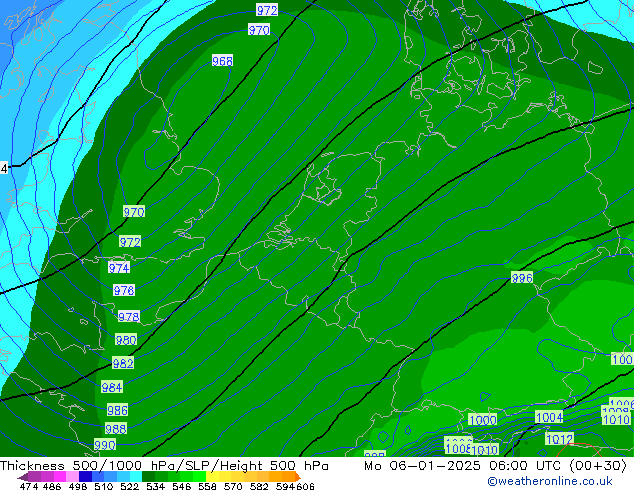Click the 986 isobar label

point(117,410)
